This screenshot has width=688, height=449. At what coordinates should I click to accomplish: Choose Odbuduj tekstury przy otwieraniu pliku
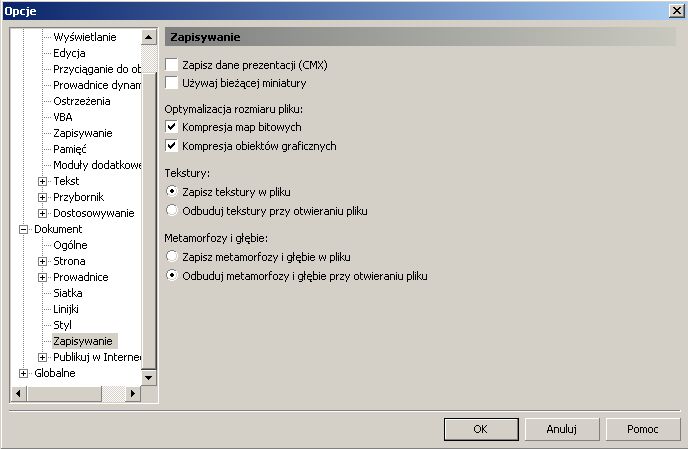172,211
